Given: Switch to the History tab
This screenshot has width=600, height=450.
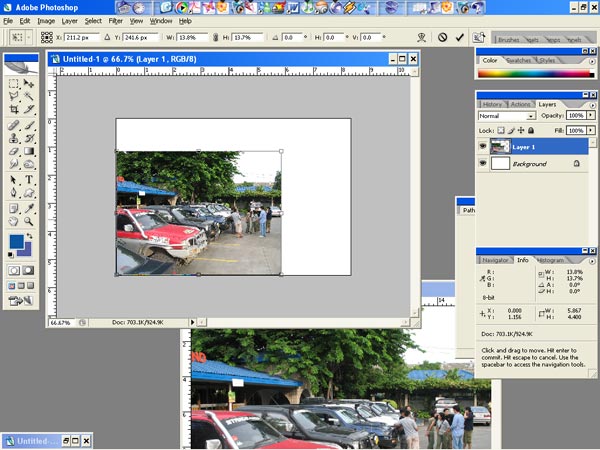Looking at the screenshot, I should 492,104.
